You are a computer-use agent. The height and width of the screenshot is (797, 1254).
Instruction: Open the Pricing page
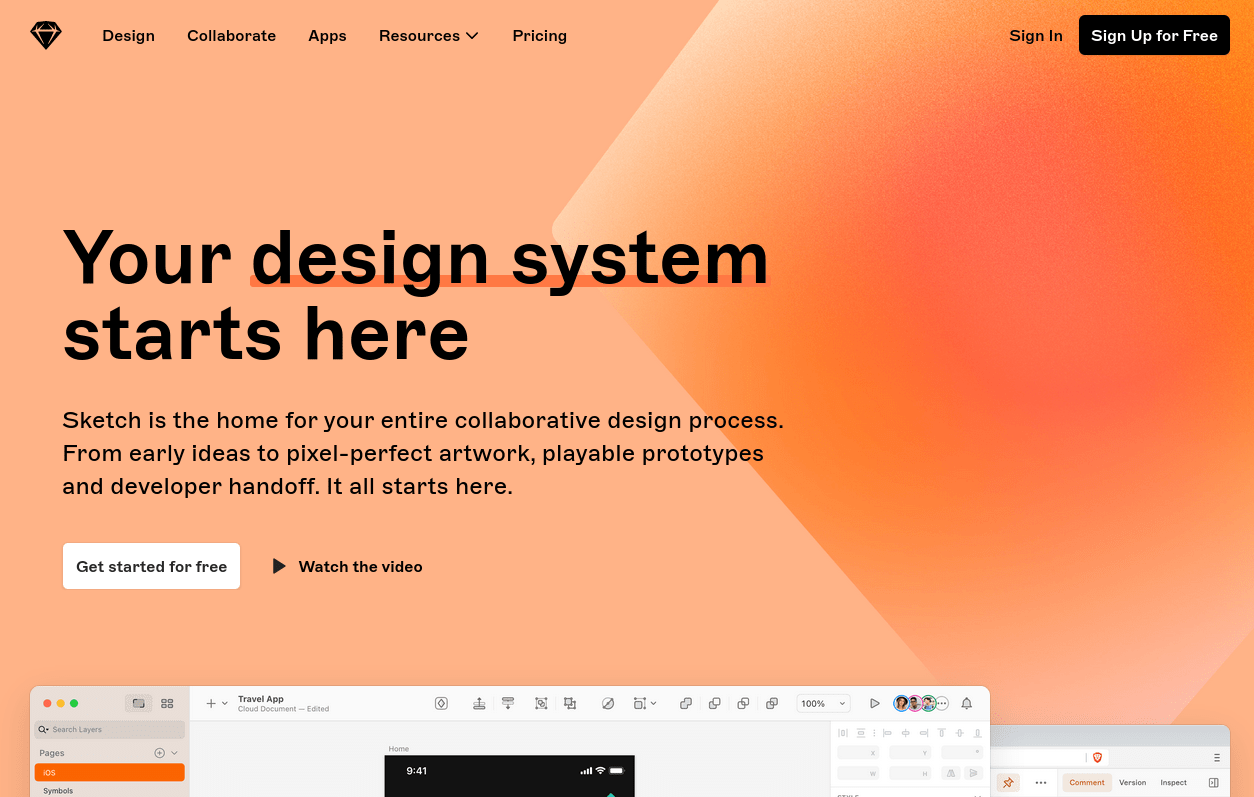[x=539, y=36]
